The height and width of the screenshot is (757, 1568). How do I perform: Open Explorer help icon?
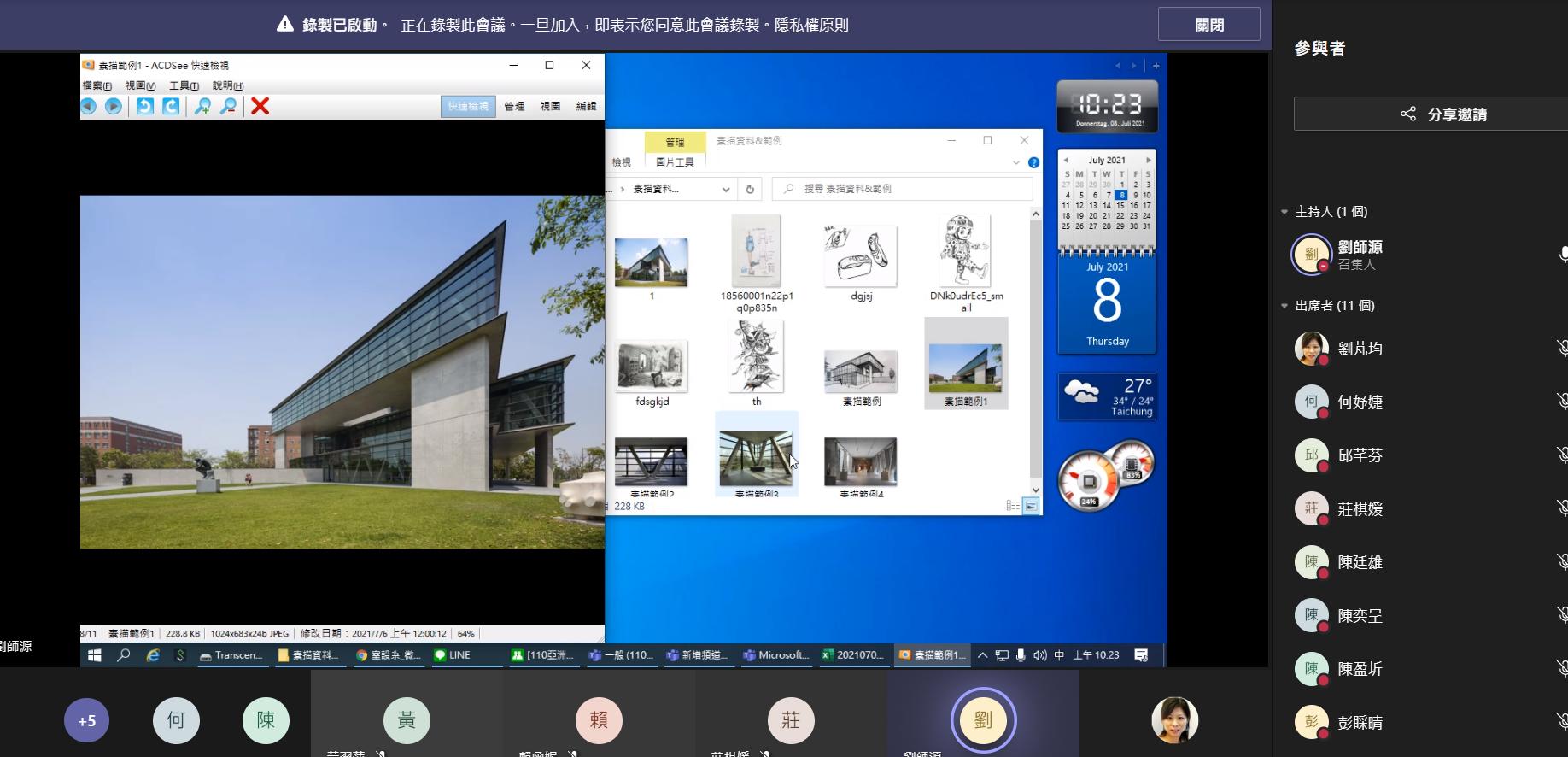1033,162
